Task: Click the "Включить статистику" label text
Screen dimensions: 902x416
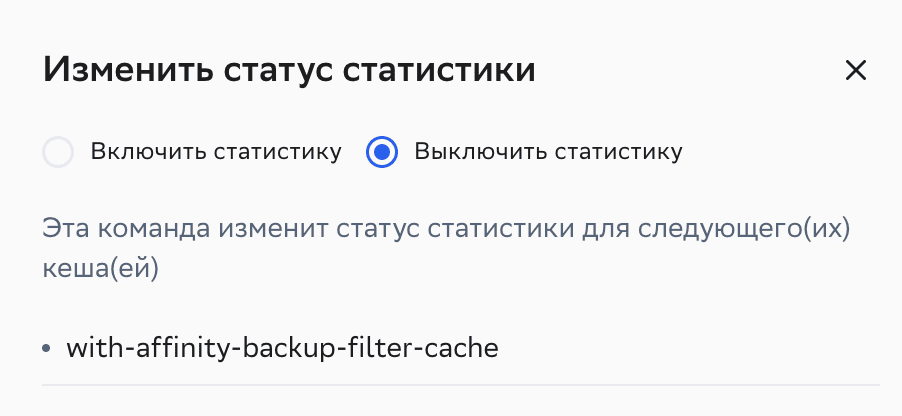Action: click(216, 153)
